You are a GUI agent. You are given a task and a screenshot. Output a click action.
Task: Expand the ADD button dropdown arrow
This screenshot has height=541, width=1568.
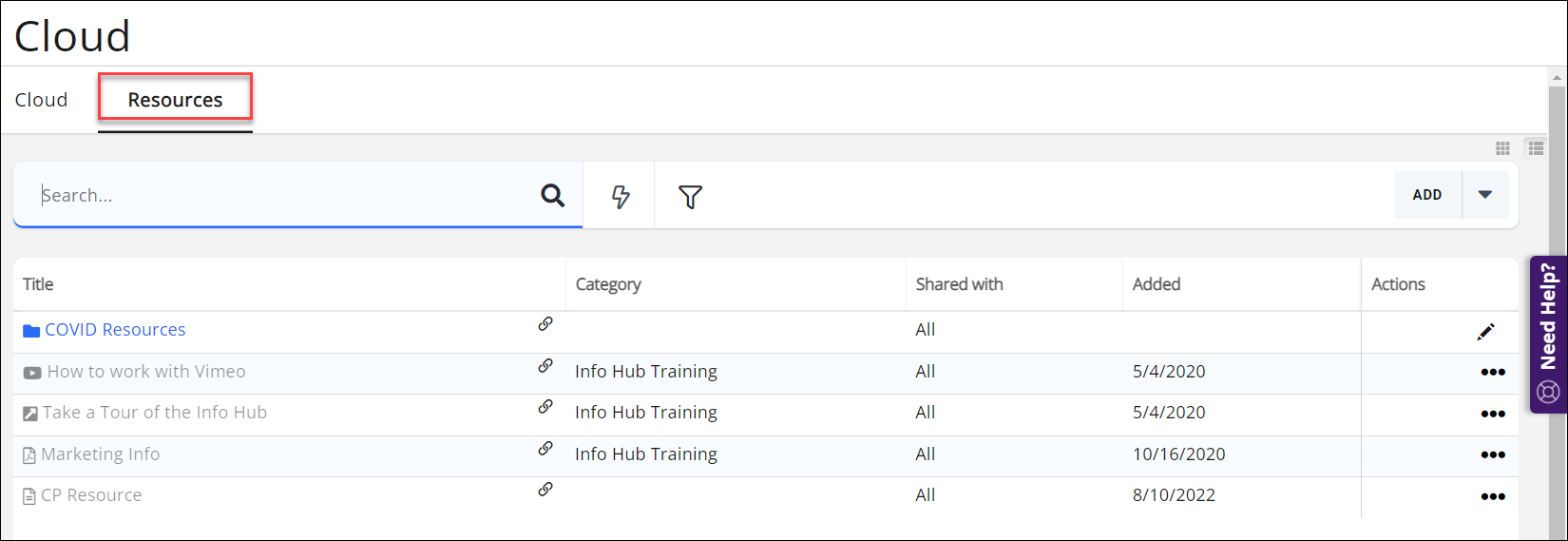pyautogui.click(x=1484, y=195)
